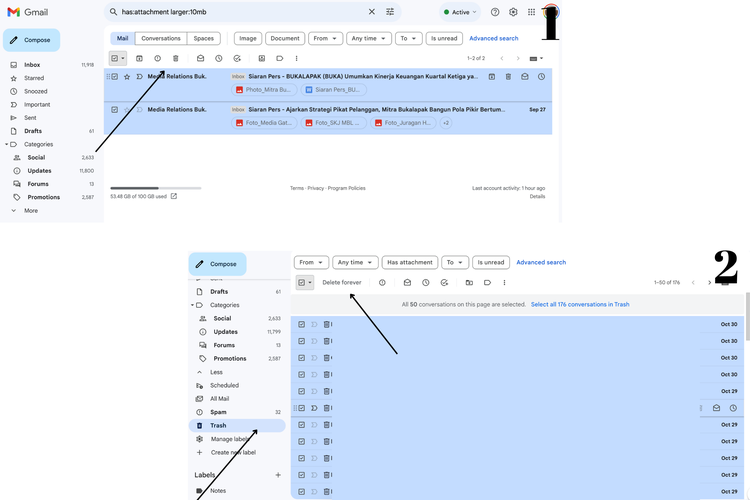Star the first Media Relations Buk. email
Image resolution: width=750 pixels, height=500 pixels.
coord(127,76)
